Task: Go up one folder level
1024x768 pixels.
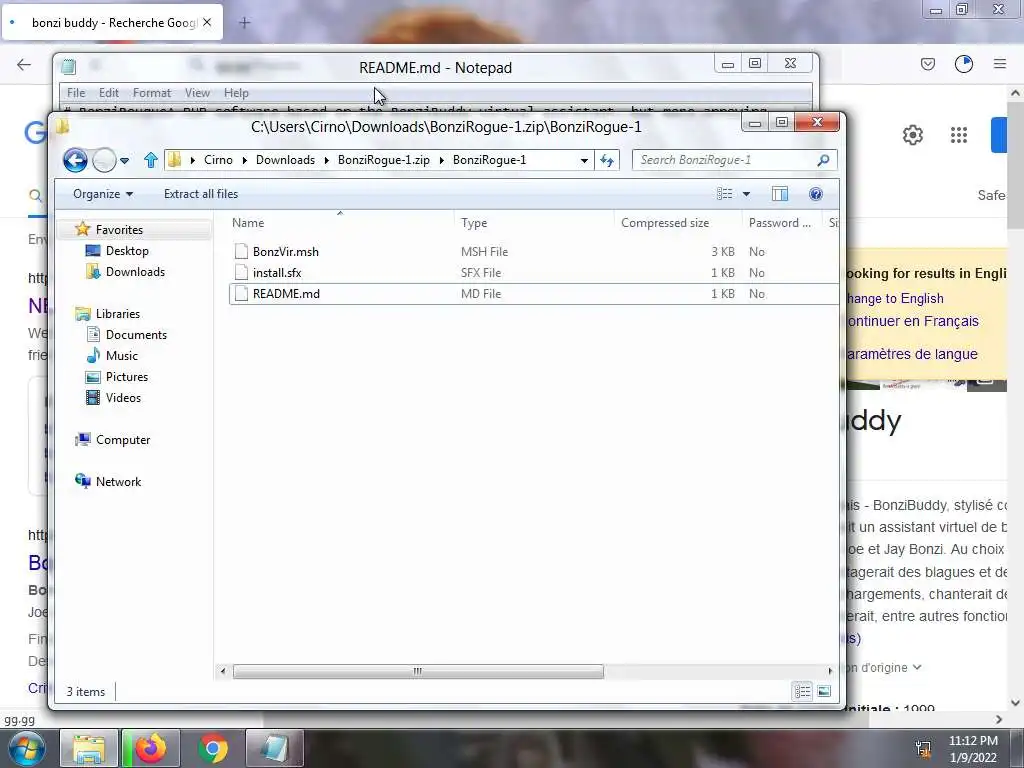Action: [151, 160]
